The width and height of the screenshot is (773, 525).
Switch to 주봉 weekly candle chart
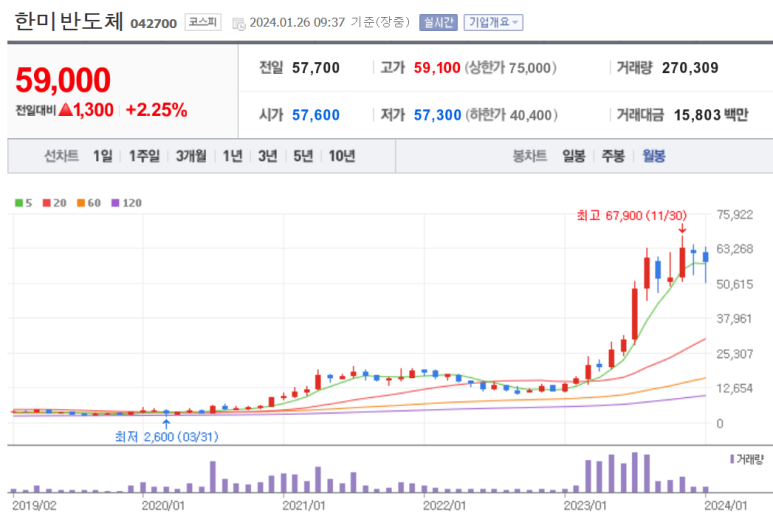tap(613, 156)
